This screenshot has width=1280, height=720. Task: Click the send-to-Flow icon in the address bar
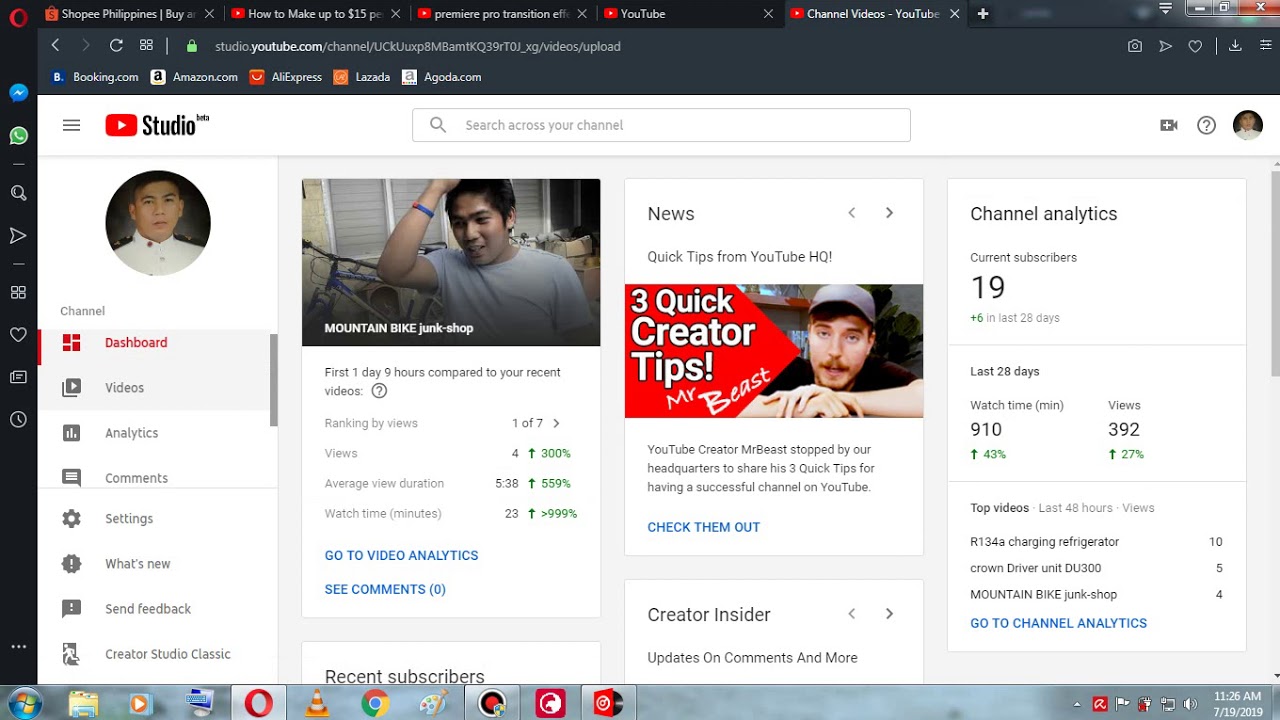1165,46
